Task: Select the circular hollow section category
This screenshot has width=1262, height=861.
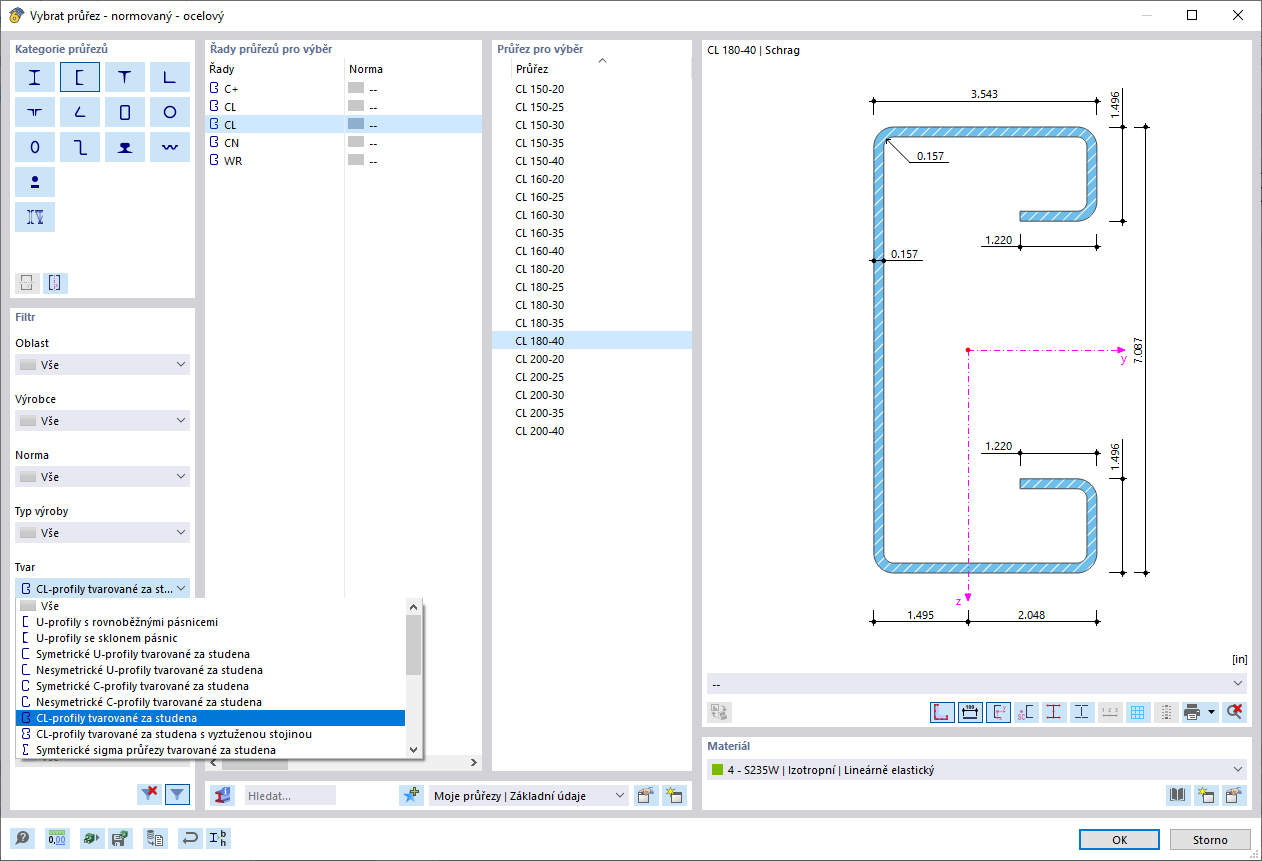Action: [x=170, y=113]
